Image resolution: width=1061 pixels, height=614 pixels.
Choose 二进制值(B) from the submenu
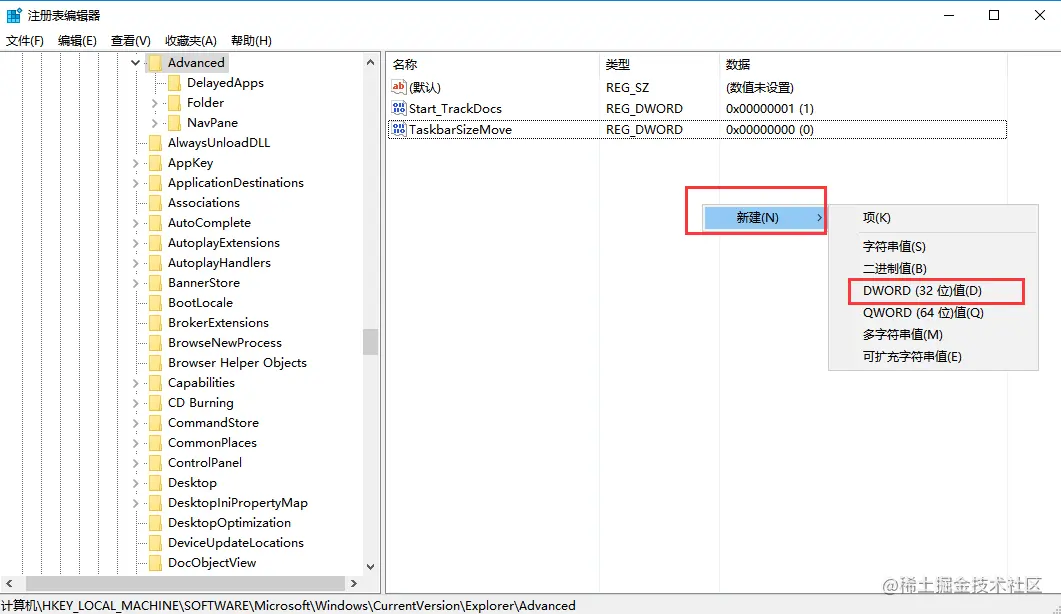coord(933,269)
